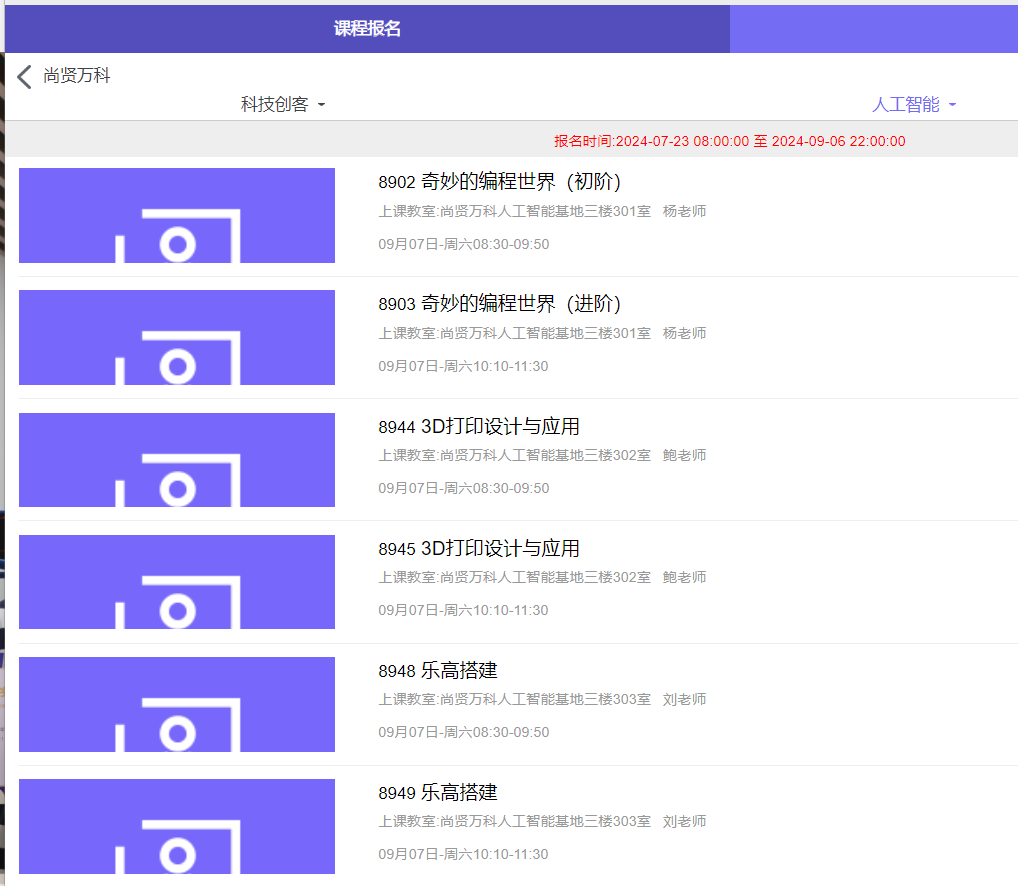Open the 8949 乐高搭建 course title
Image resolution: width=1018 pixels, height=886 pixels.
pyautogui.click(x=438, y=793)
